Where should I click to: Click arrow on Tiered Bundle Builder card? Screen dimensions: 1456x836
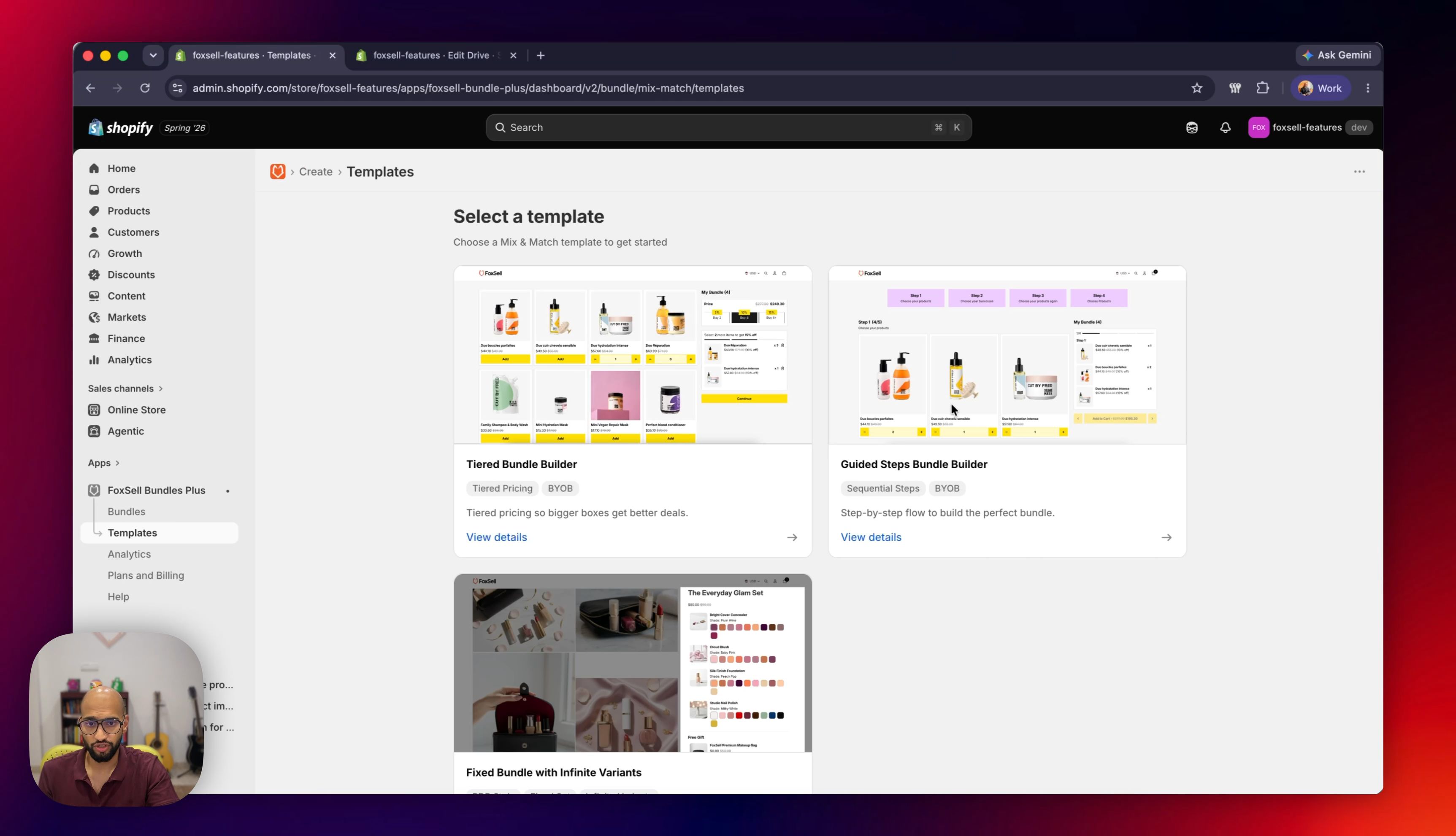click(x=792, y=537)
